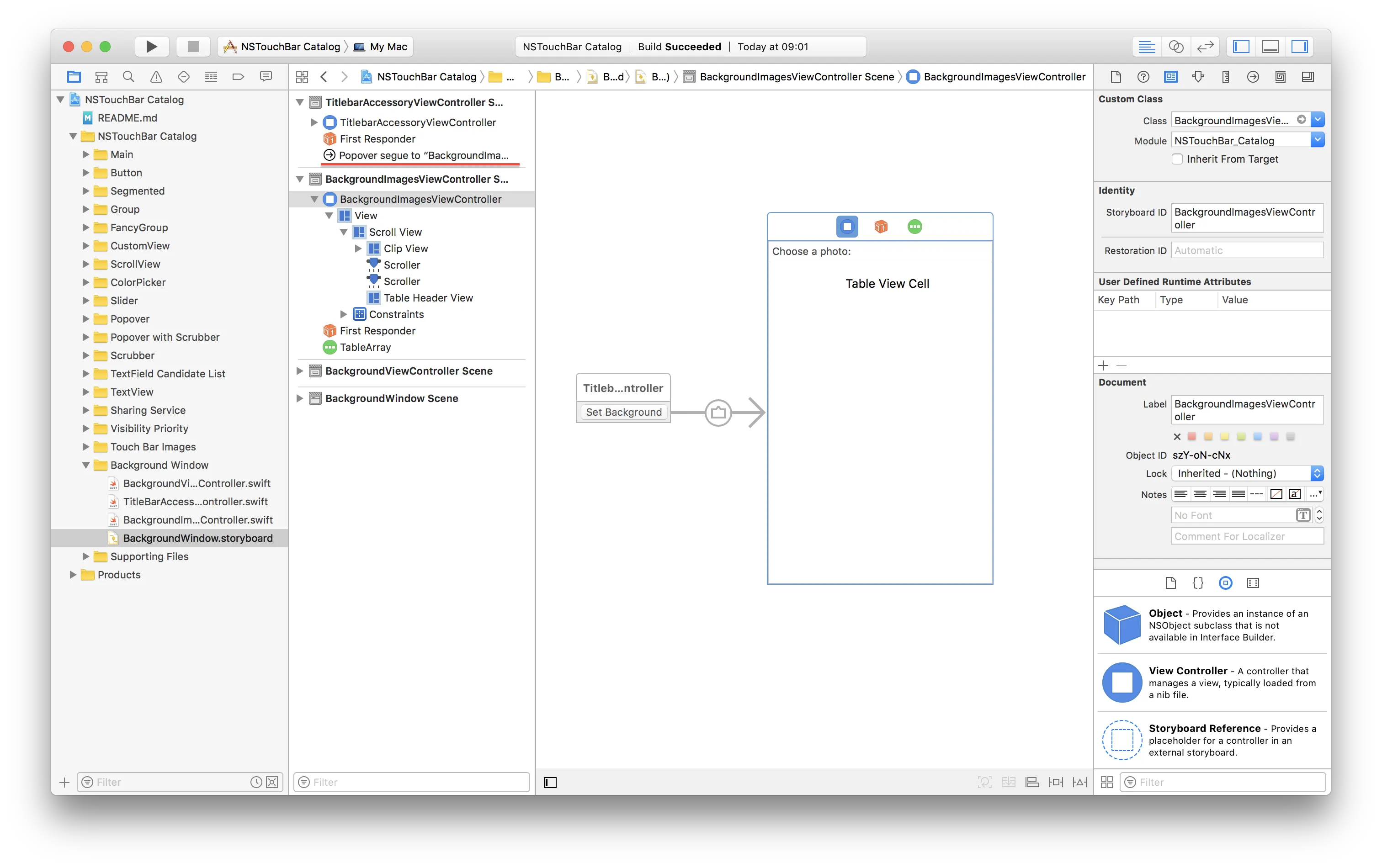Image resolution: width=1382 pixels, height=868 pixels.
Task: Click the Stop button in the toolbar
Action: pos(193,47)
